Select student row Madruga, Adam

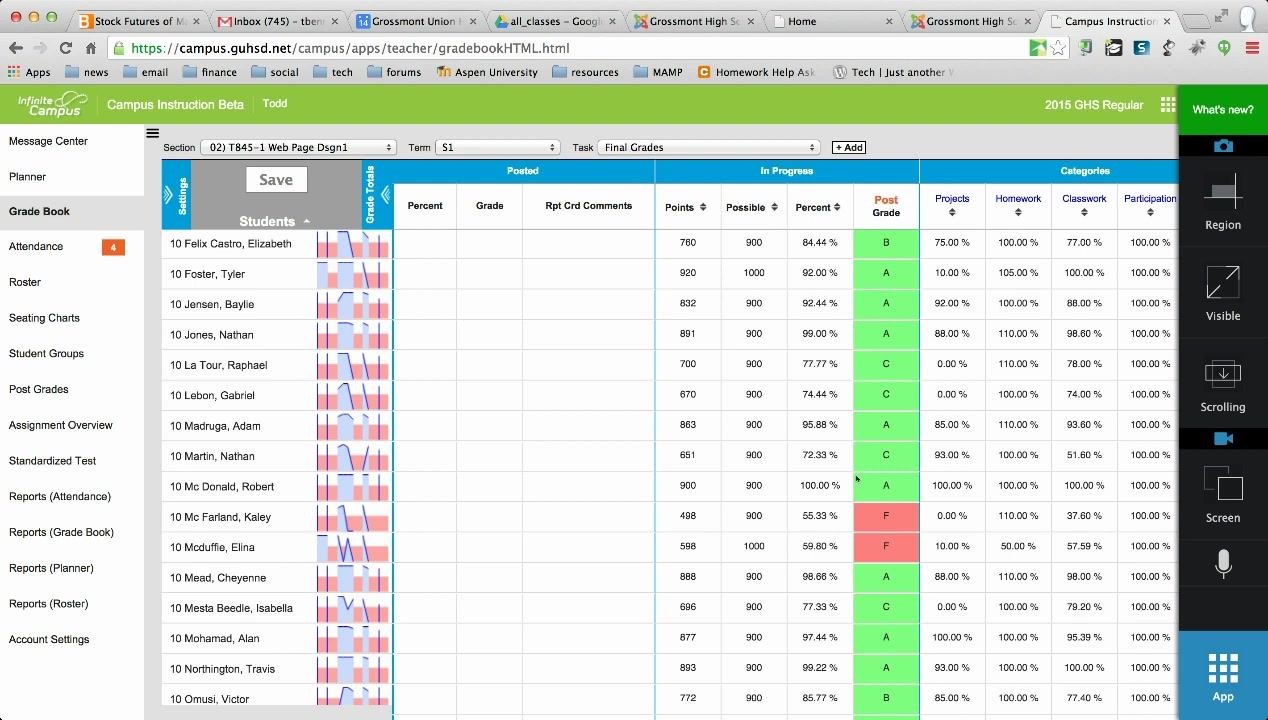tap(215, 426)
